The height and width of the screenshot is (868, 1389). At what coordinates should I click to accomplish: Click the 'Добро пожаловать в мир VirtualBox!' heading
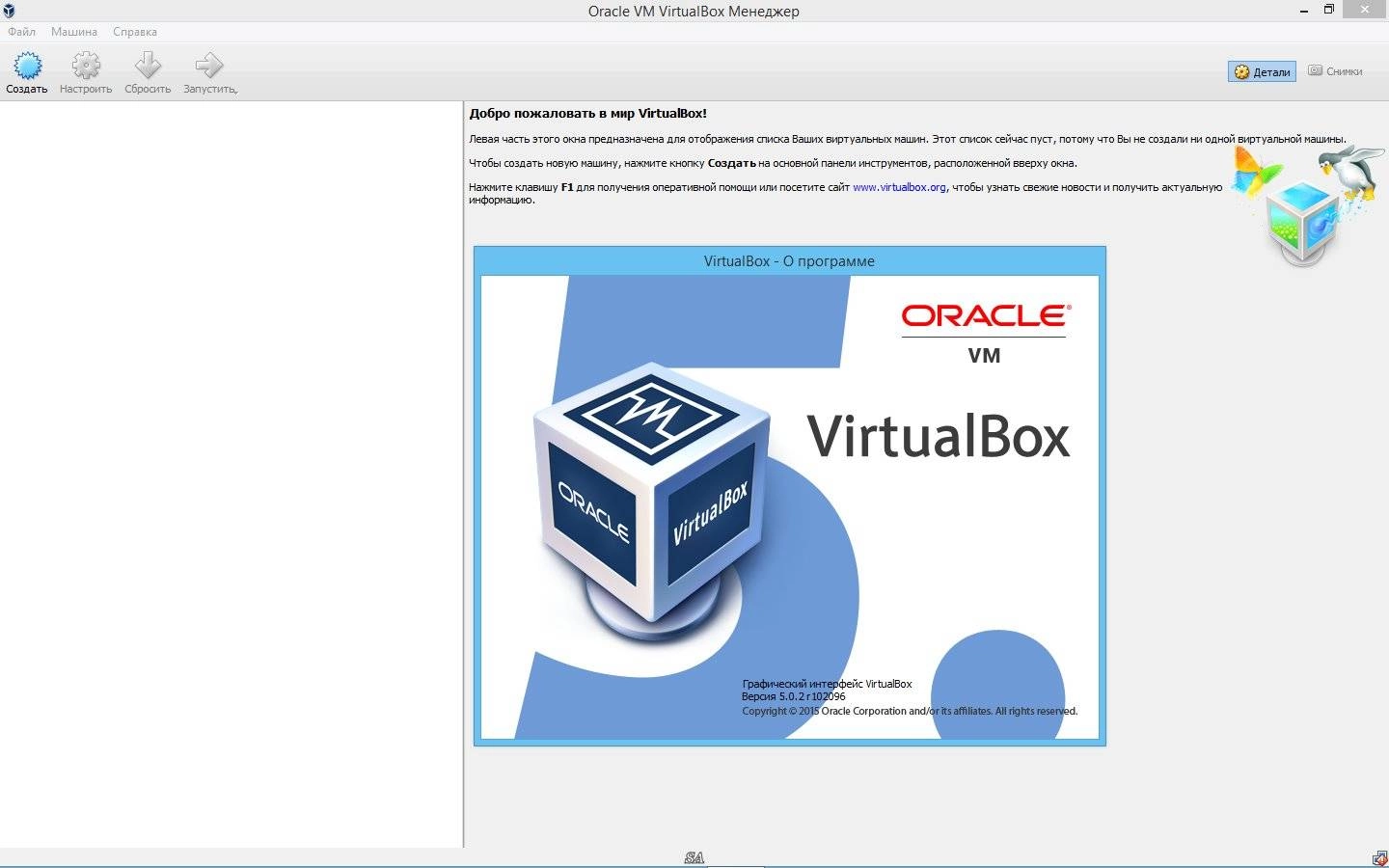[588, 114]
